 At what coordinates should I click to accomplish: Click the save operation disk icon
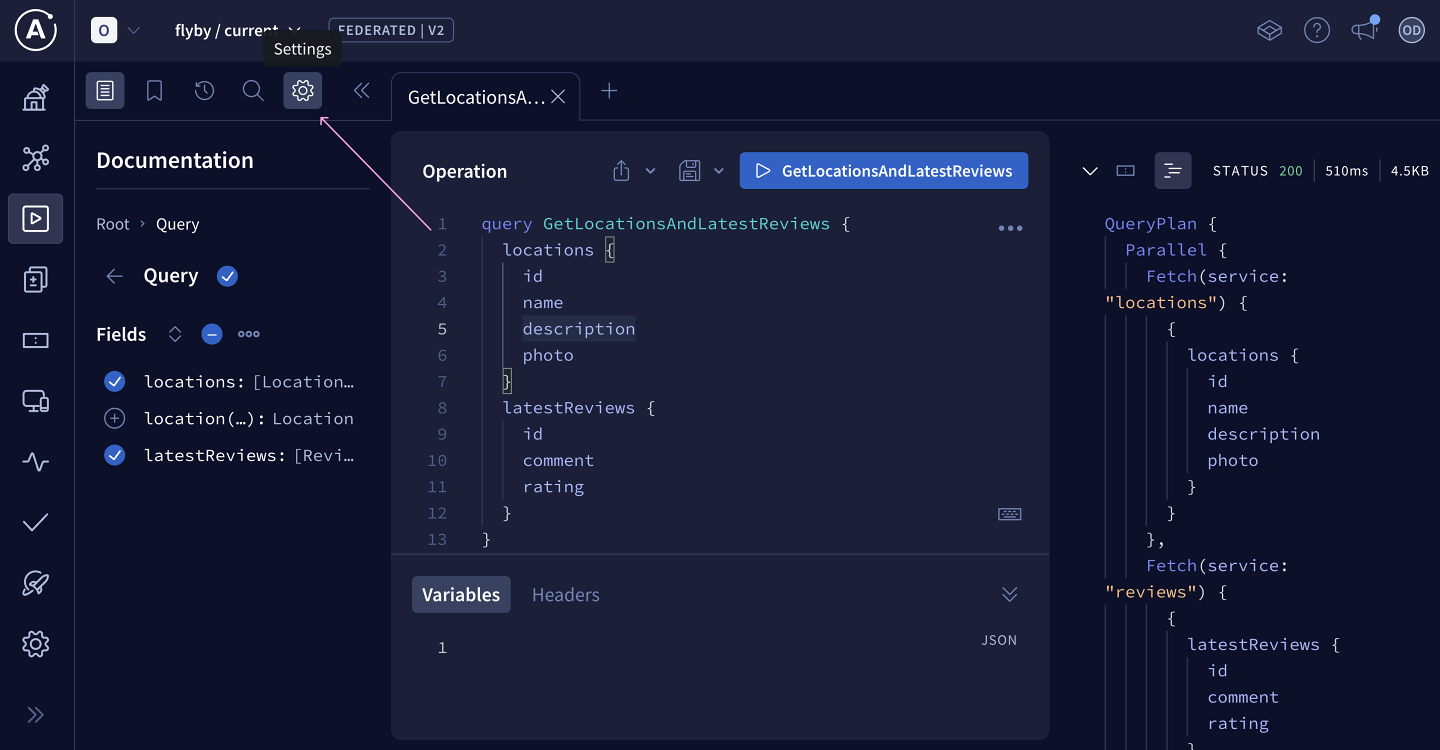tap(690, 171)
